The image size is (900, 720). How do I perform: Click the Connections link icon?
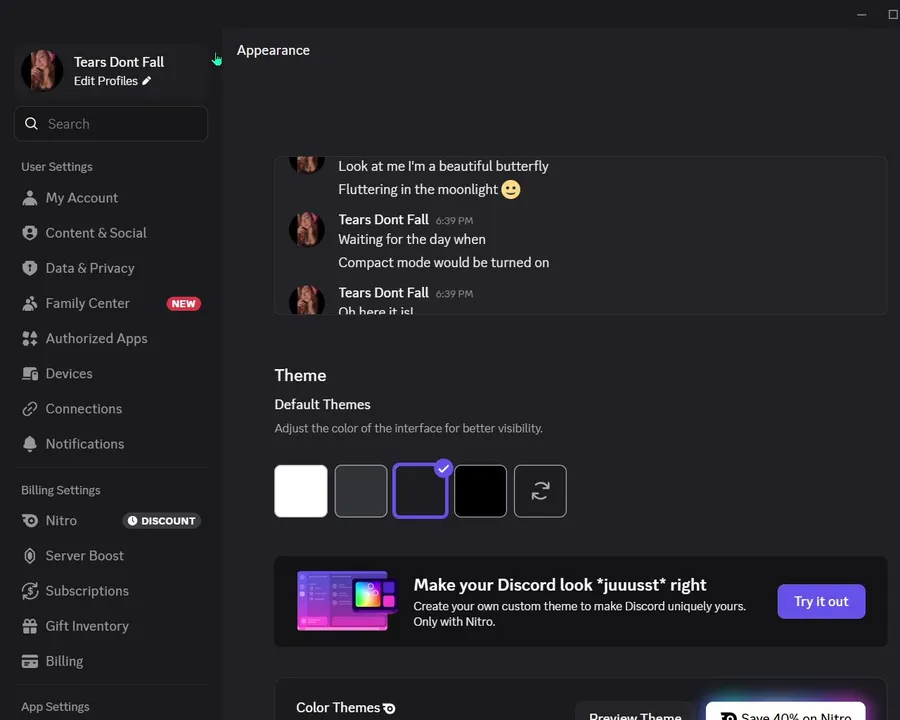(29, 409)
